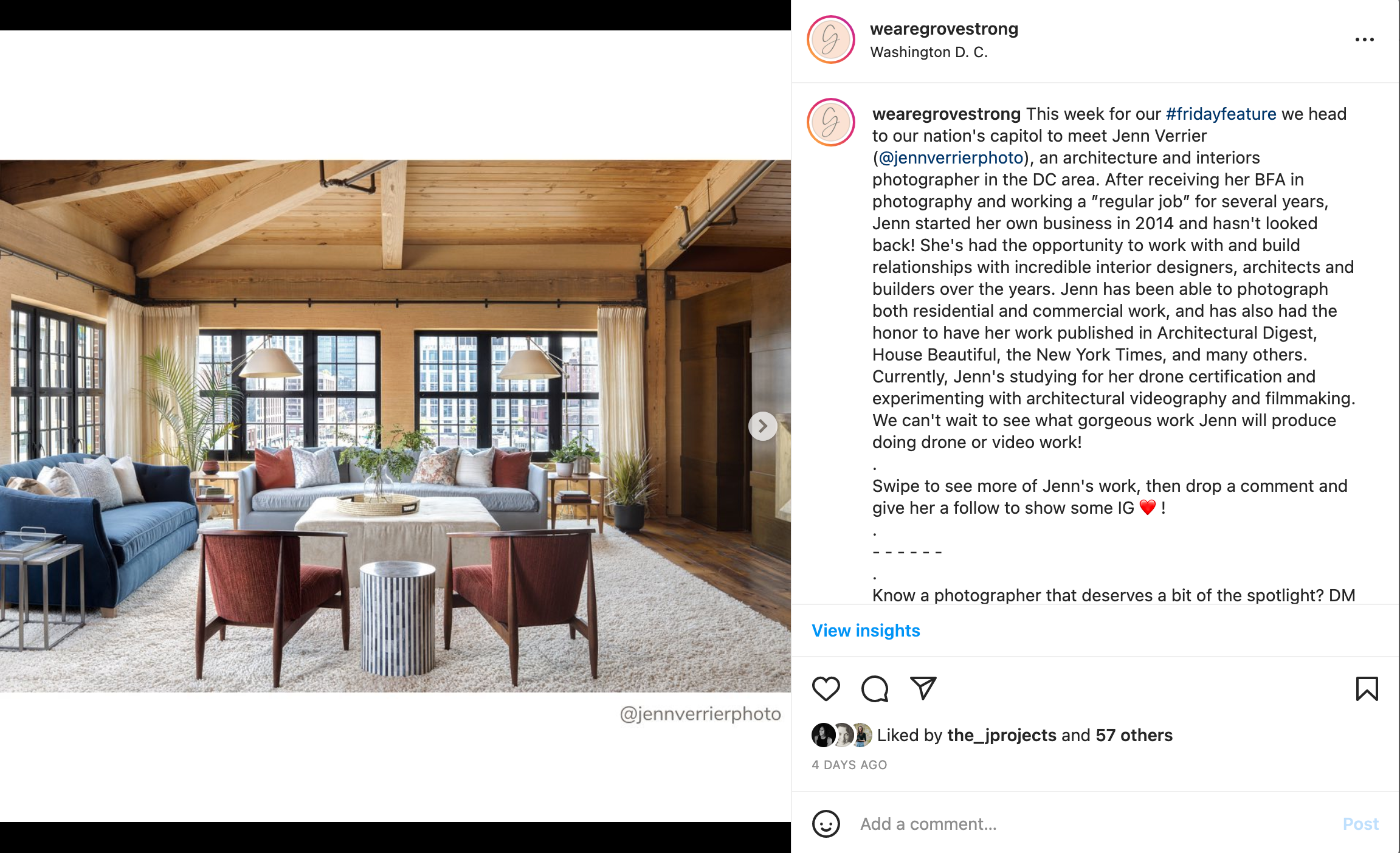Show the 57 others who liked
The image size is (1400, 853).
click(1134, 735)
